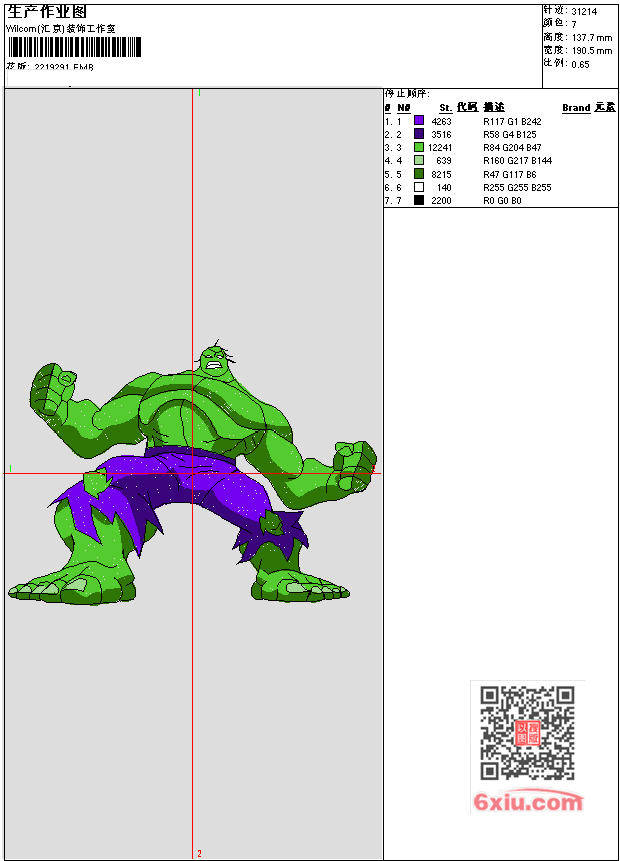
Task: Click the 'N#' column header
Action: pos(404,108)
